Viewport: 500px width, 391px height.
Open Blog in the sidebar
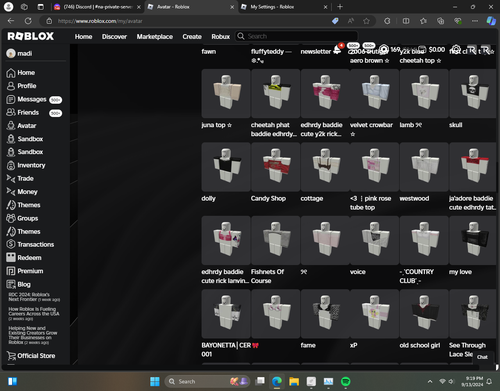point(18,284)
